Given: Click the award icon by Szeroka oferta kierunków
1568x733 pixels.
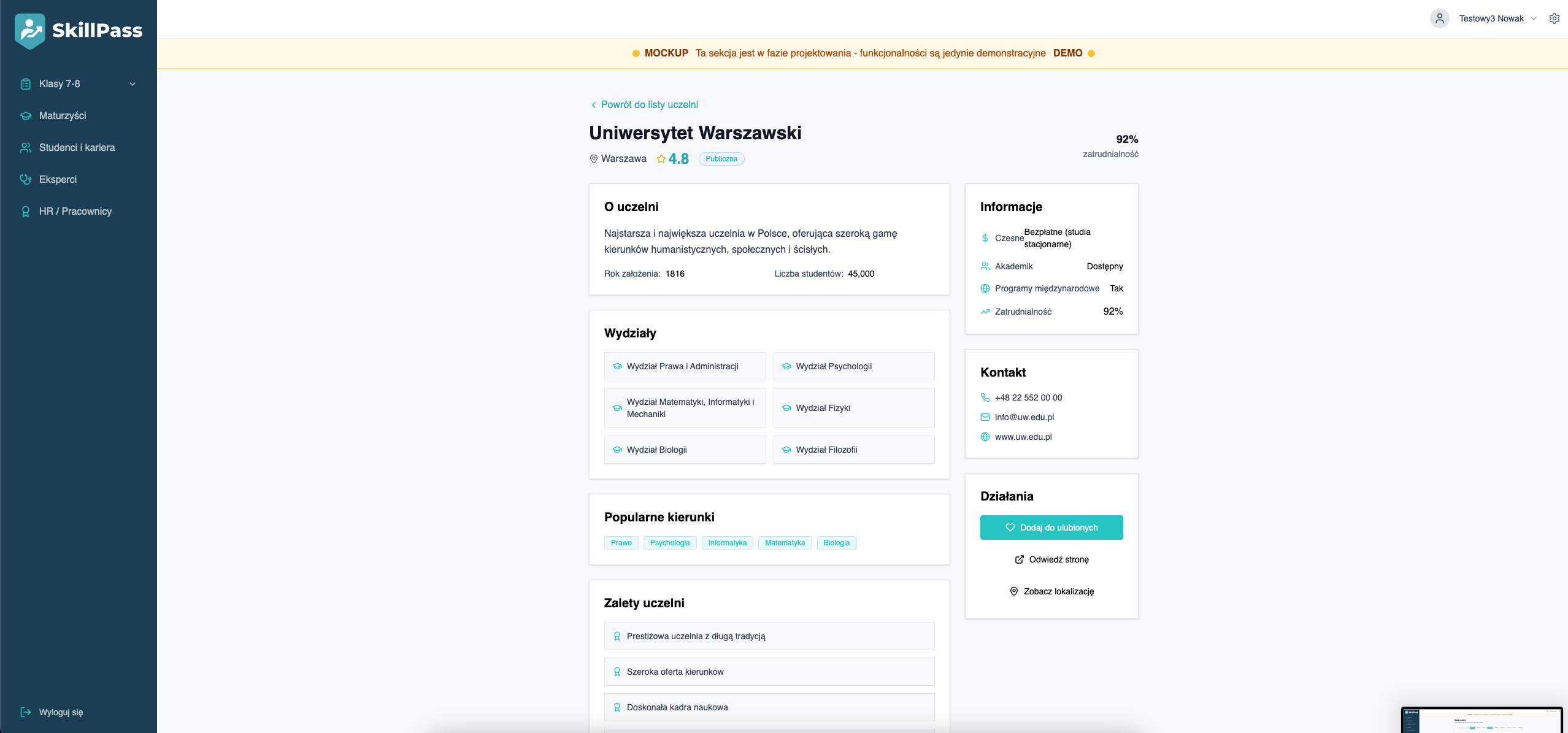Looking at the screenshot, I should tap(617, 672).
